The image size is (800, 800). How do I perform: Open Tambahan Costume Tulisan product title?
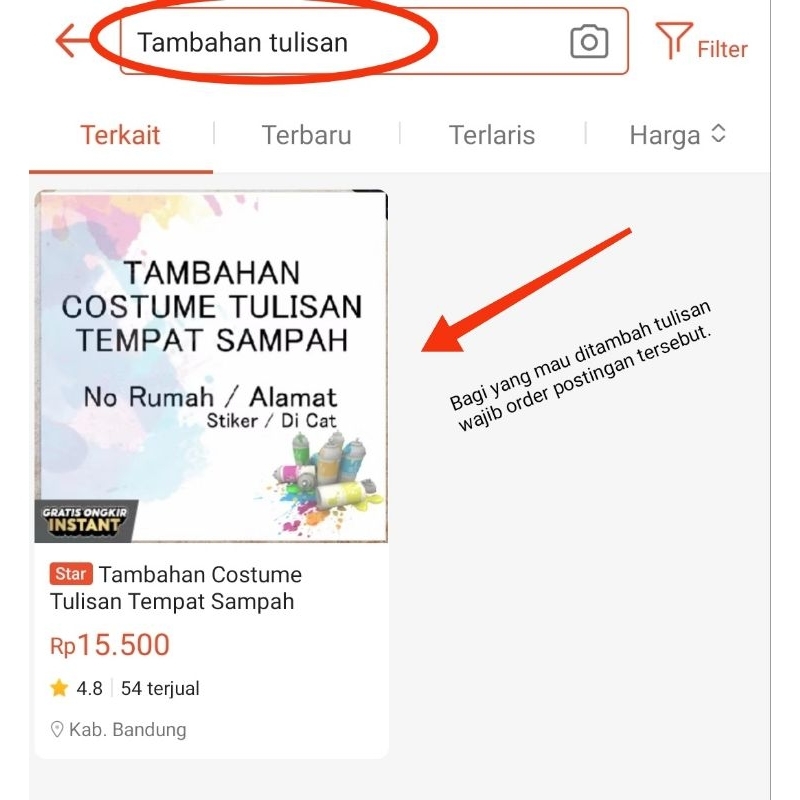point(176,588)
